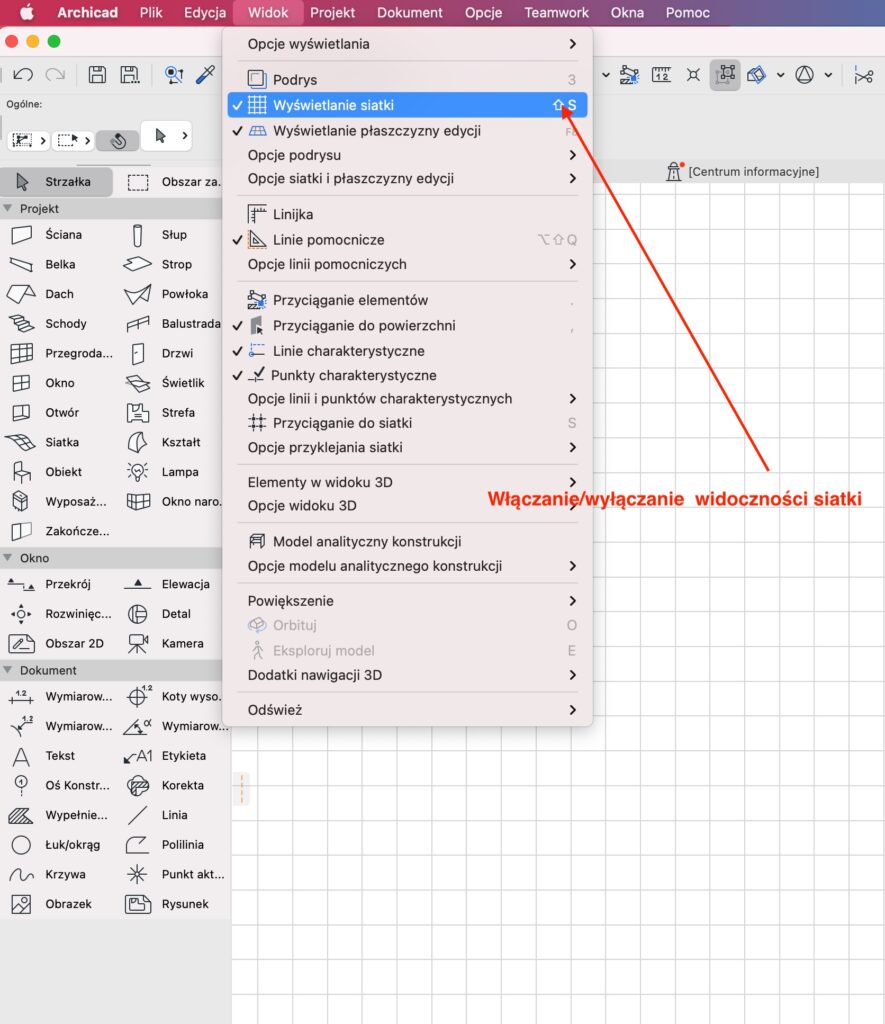
Task: Open the Plik menu
Action: pos(151,12)
